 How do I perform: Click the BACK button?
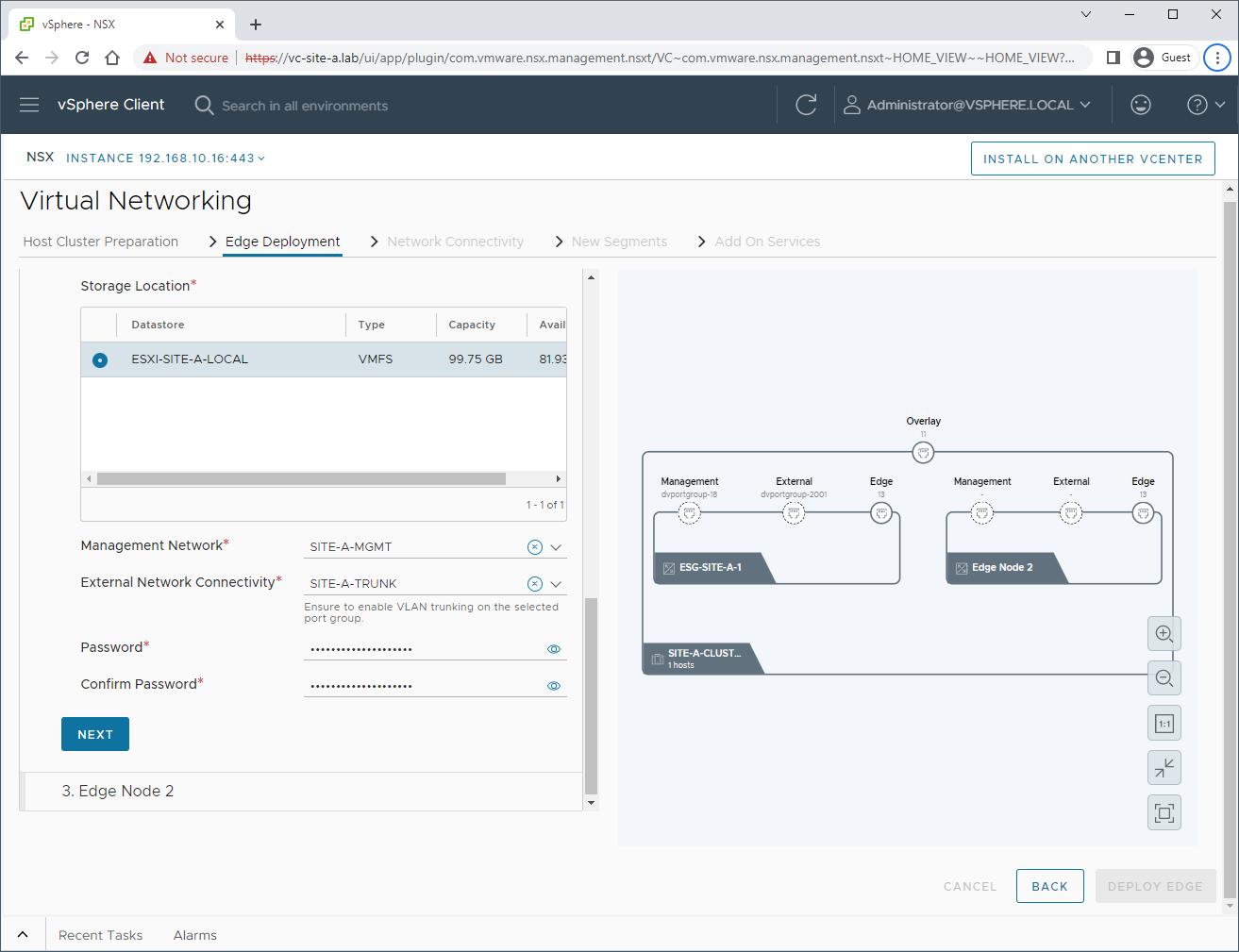(x=1049, y=886)
